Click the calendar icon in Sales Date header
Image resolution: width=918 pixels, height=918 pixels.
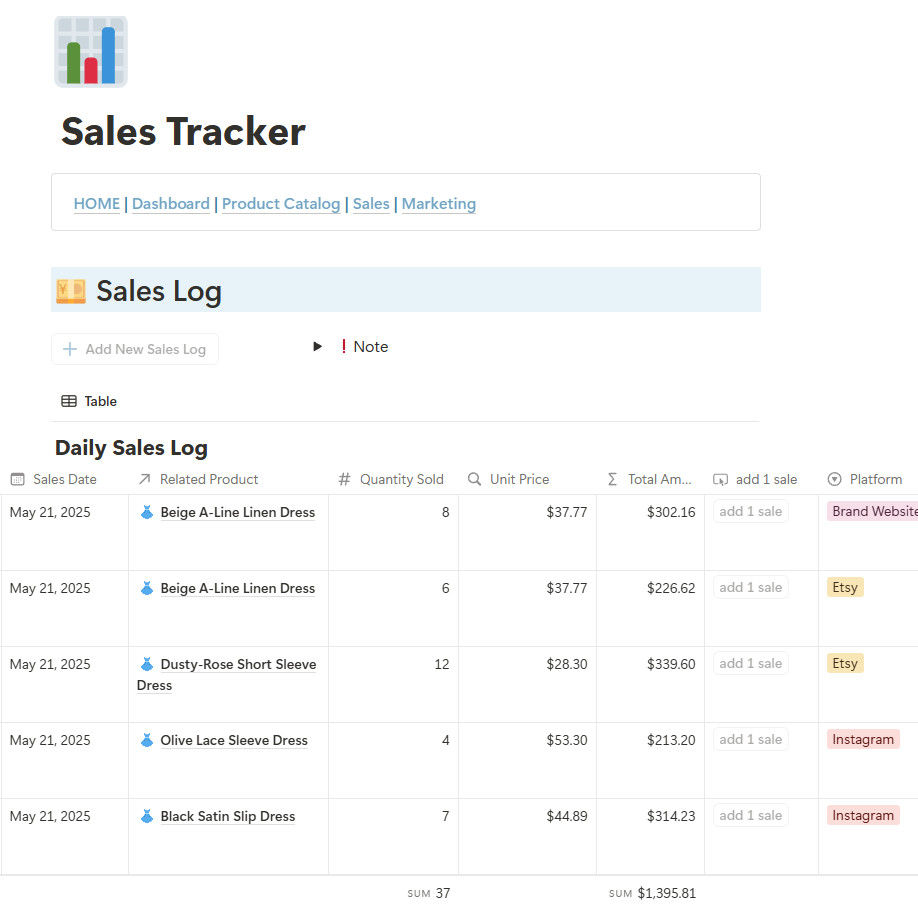tap(18, 479)
